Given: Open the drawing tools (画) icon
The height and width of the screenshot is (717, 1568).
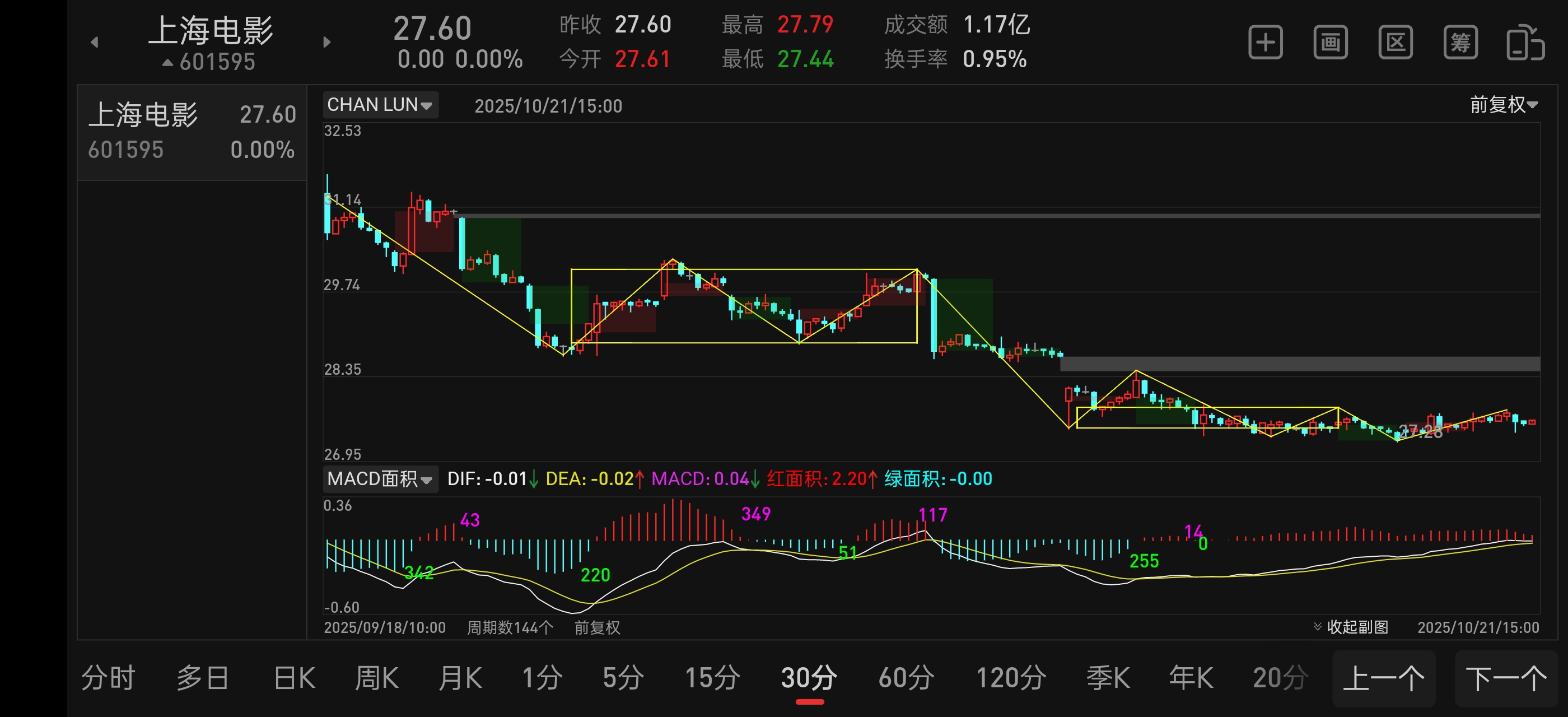Looking at the screenshot, I should coord(1330,43).
